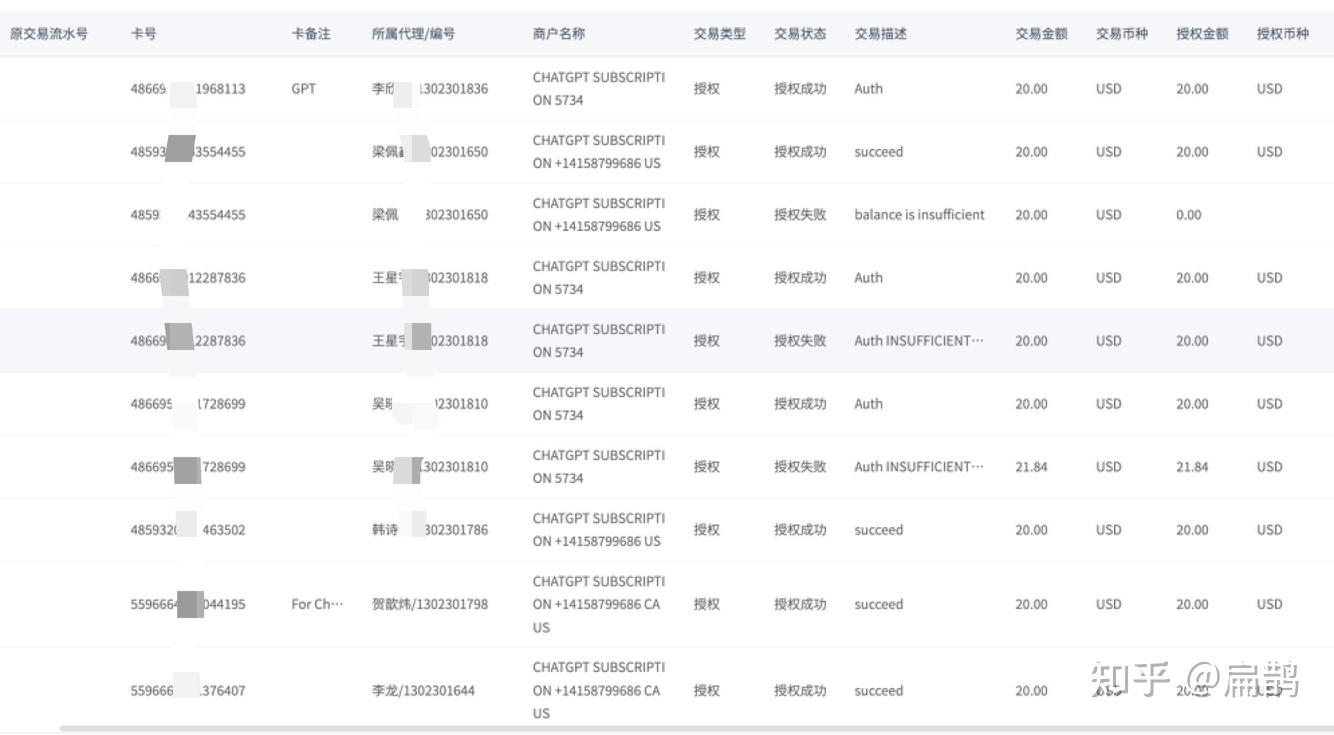Click the 授权币种 column header
The width and height of the screenshot is (1334, 735).
[1285, 33]
